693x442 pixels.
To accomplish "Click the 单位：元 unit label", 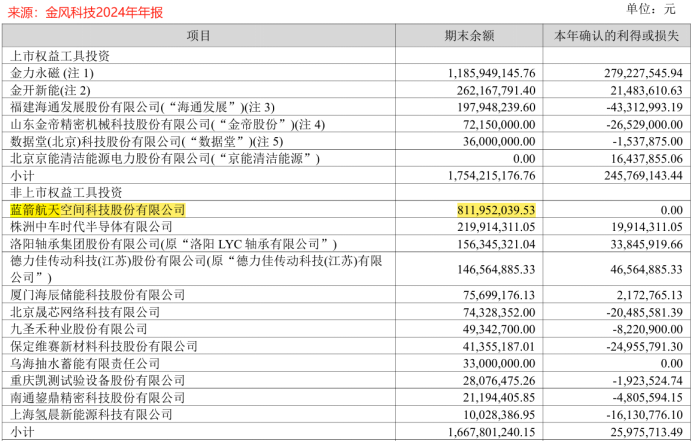I will click(652, 9).
